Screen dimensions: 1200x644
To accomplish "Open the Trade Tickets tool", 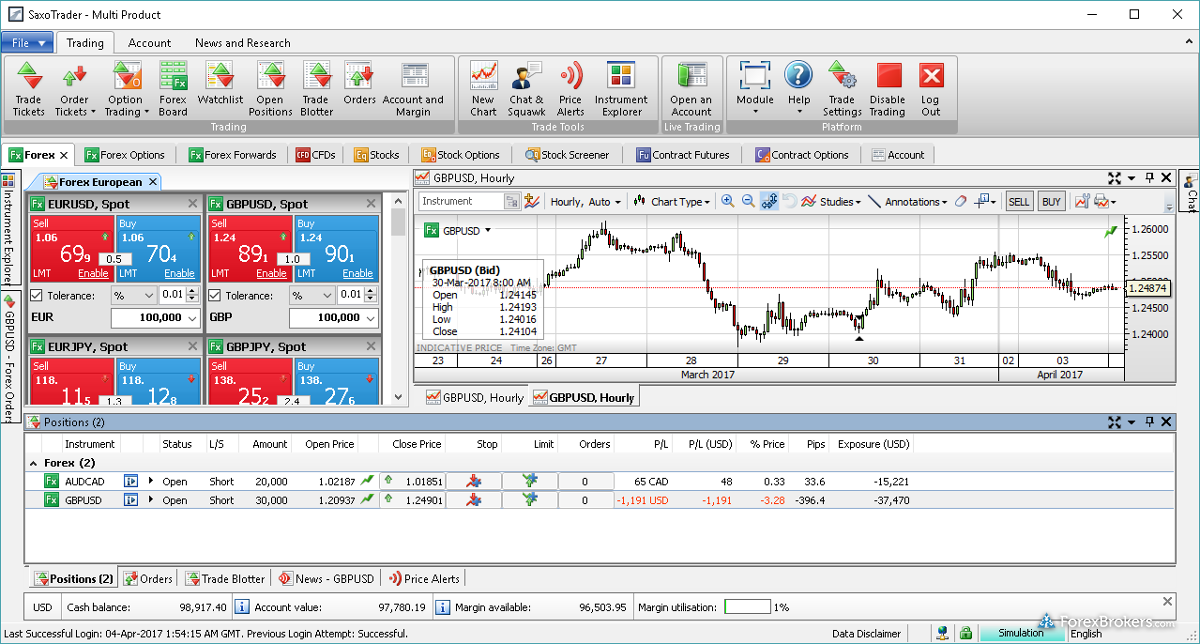I will 28,90.
